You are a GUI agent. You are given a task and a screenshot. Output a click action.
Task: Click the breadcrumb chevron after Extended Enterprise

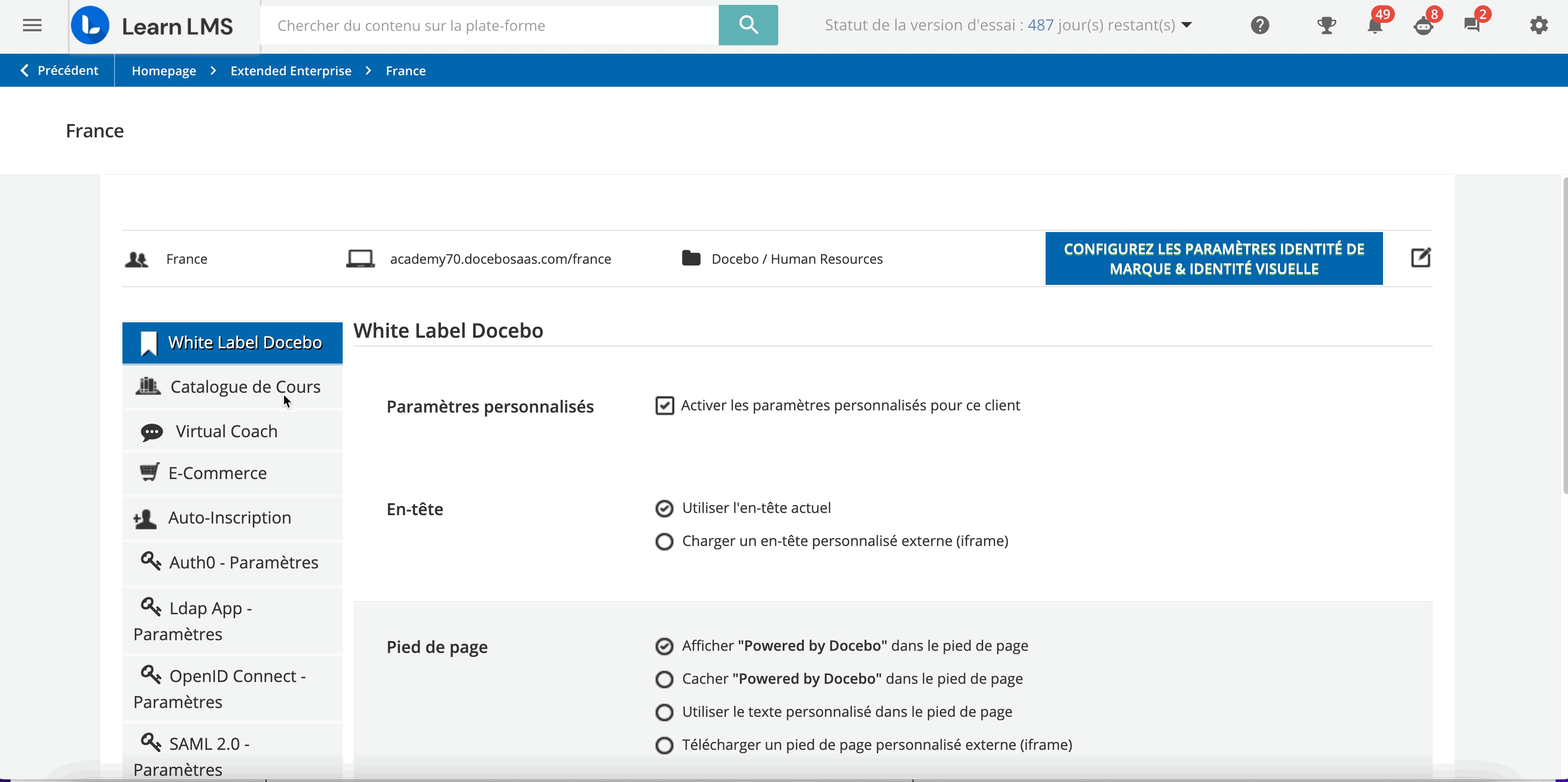click(x=368, y=70)
